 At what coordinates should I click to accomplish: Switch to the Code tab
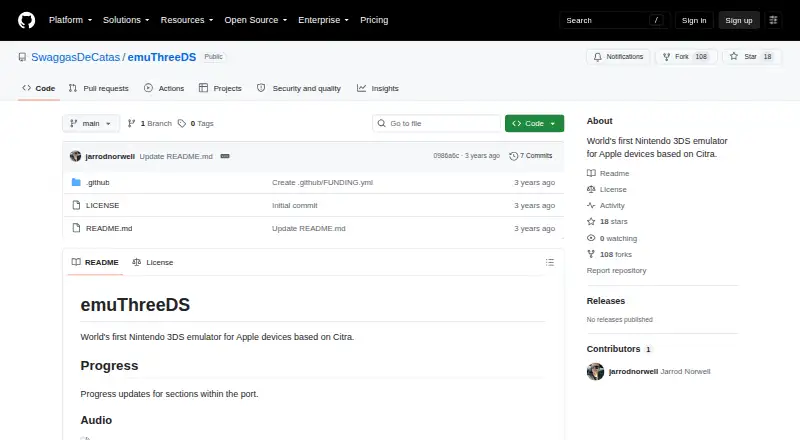tap(38, 88)
